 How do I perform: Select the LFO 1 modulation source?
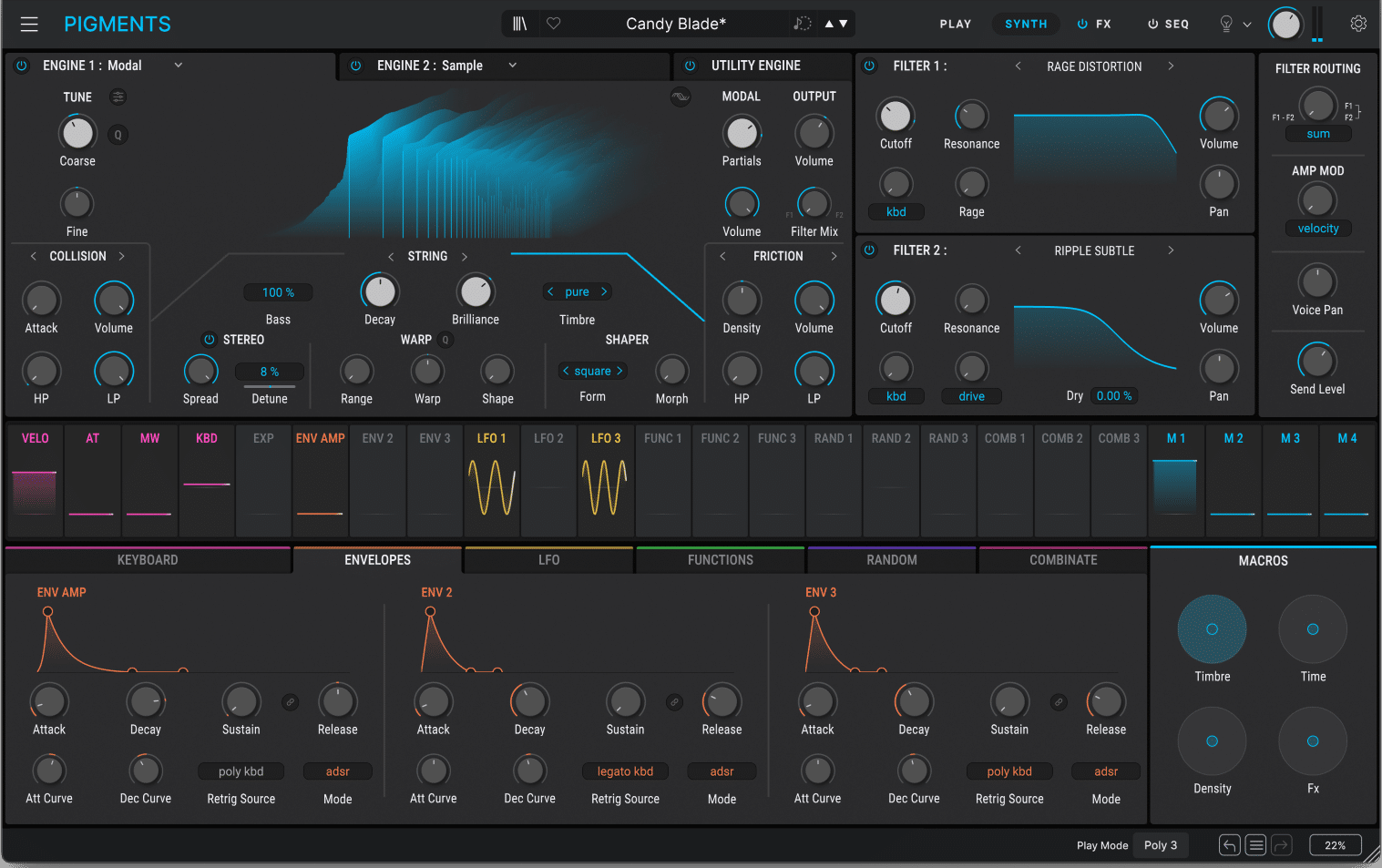[x=492, y=478]
